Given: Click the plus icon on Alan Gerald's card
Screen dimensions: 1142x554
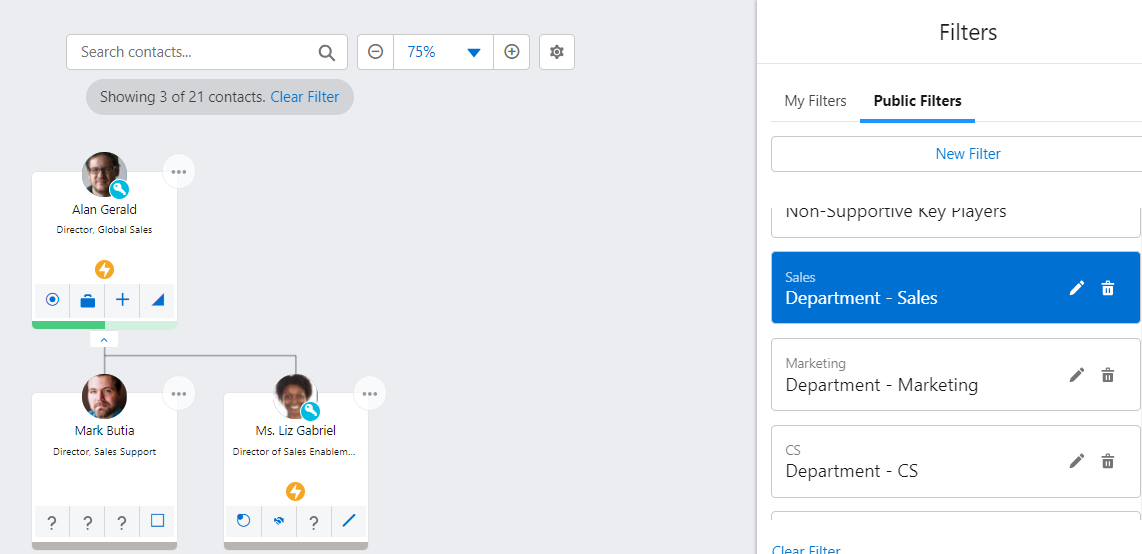Looking at the screenshot, I should coord(122,300).
